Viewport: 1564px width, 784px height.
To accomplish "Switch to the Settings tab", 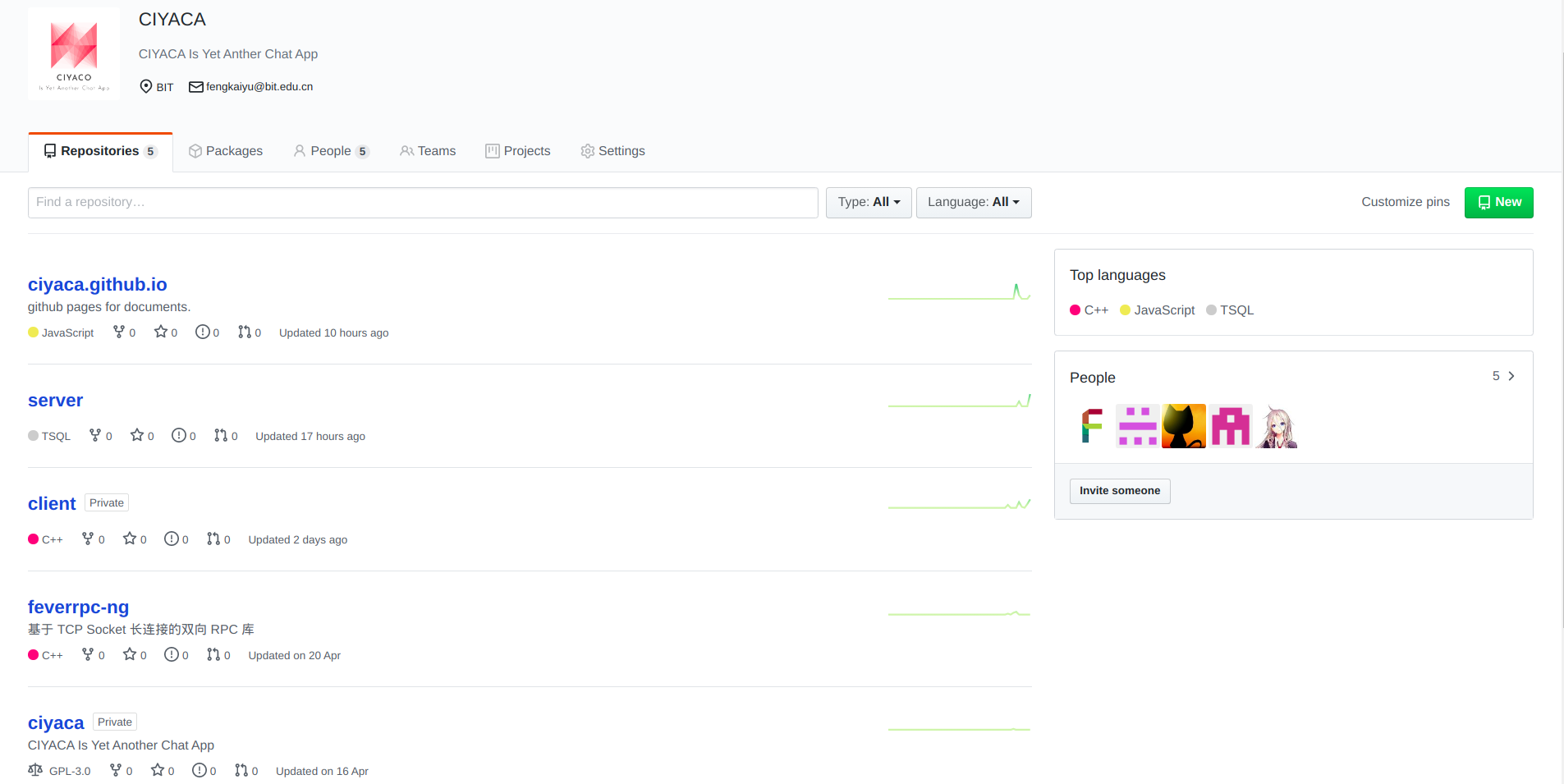I will pyautogui.click(x=612, y=151).
